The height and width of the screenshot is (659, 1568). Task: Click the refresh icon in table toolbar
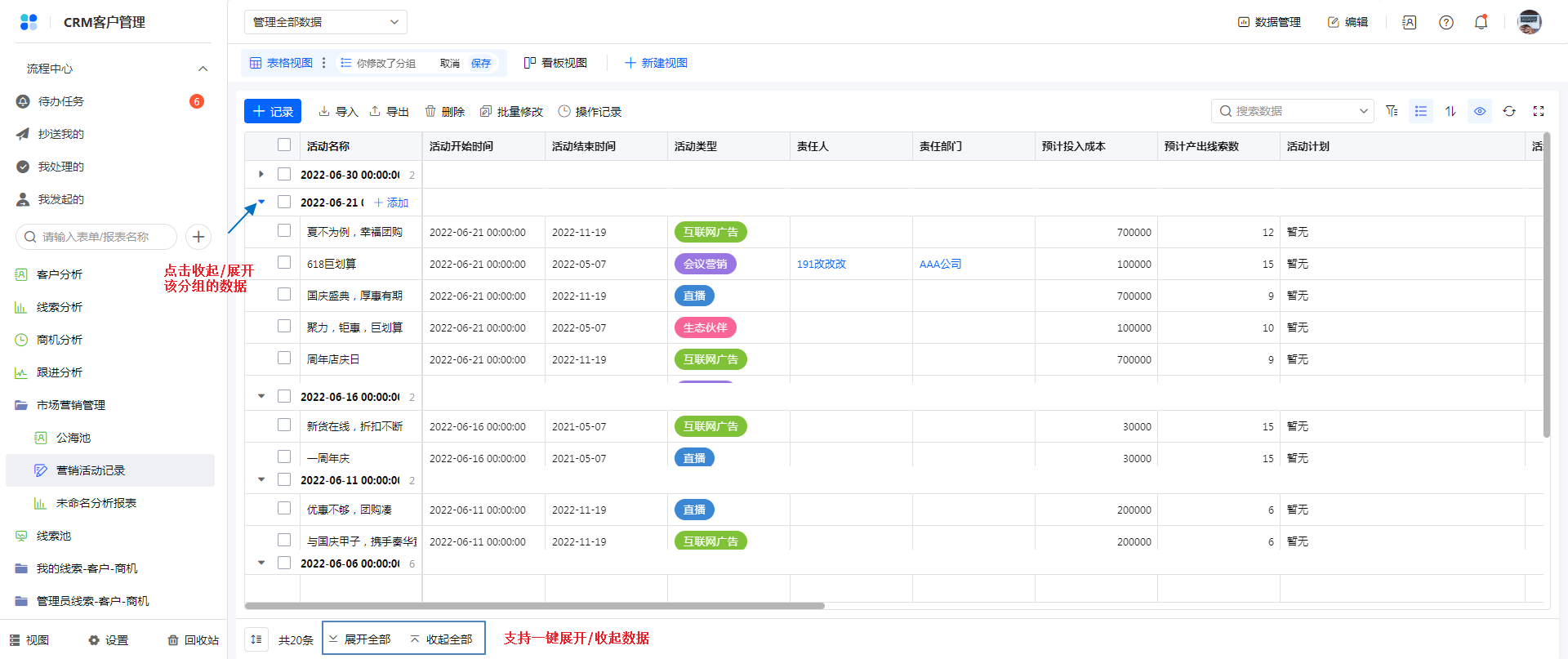point(1508,111)
